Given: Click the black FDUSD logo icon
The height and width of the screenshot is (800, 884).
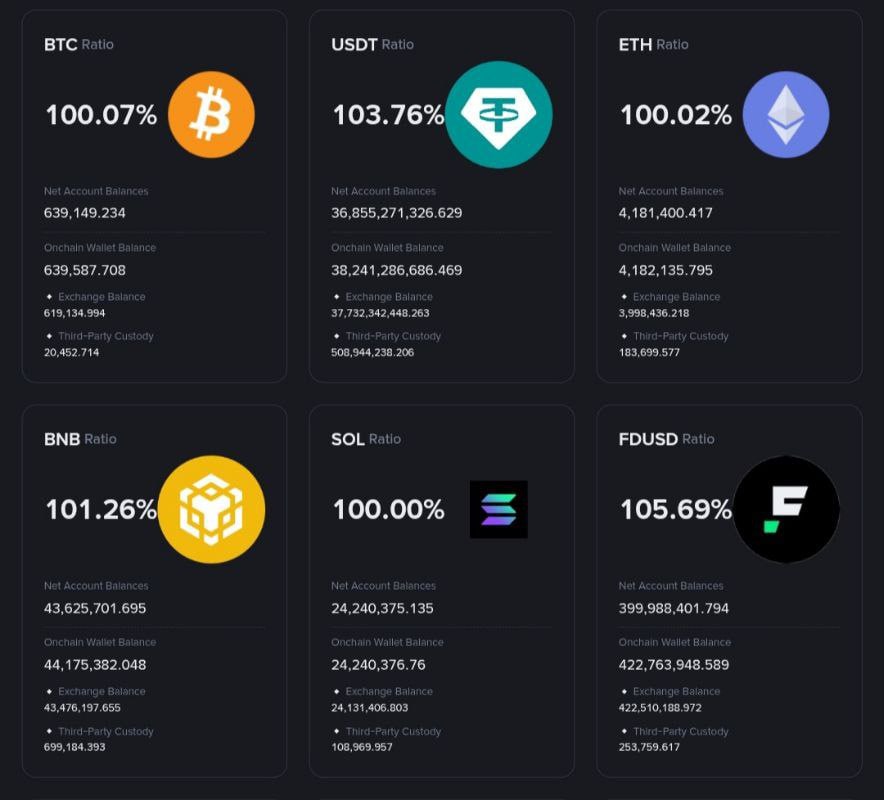Looking at the screenshot, I should 785,509.
